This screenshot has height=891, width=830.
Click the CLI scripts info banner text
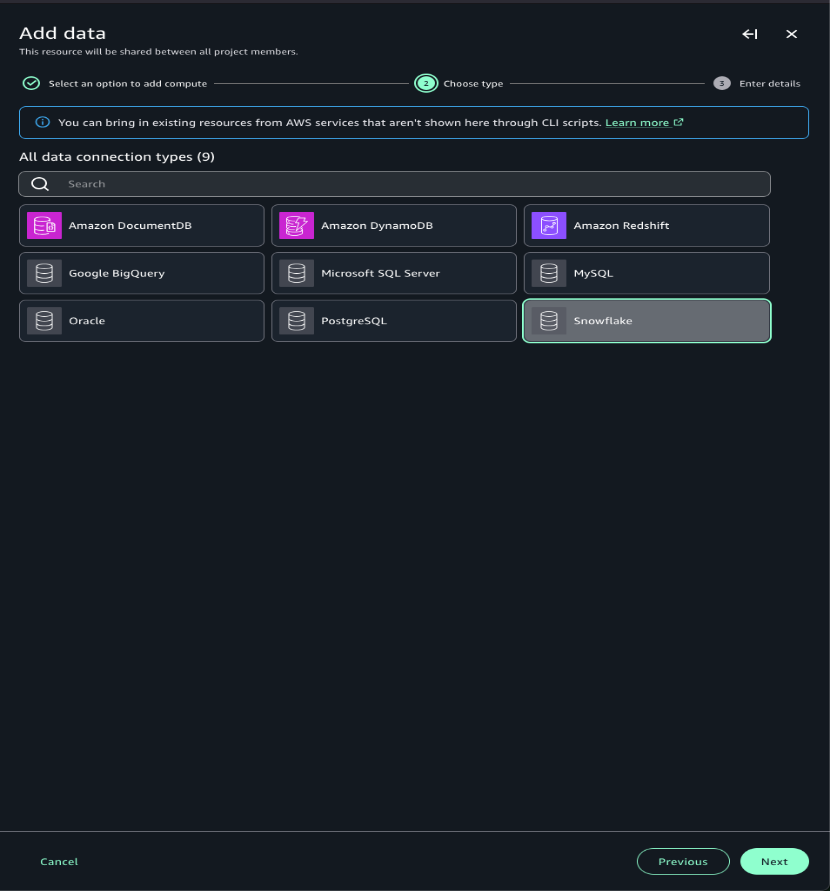(x=330, y=123)
